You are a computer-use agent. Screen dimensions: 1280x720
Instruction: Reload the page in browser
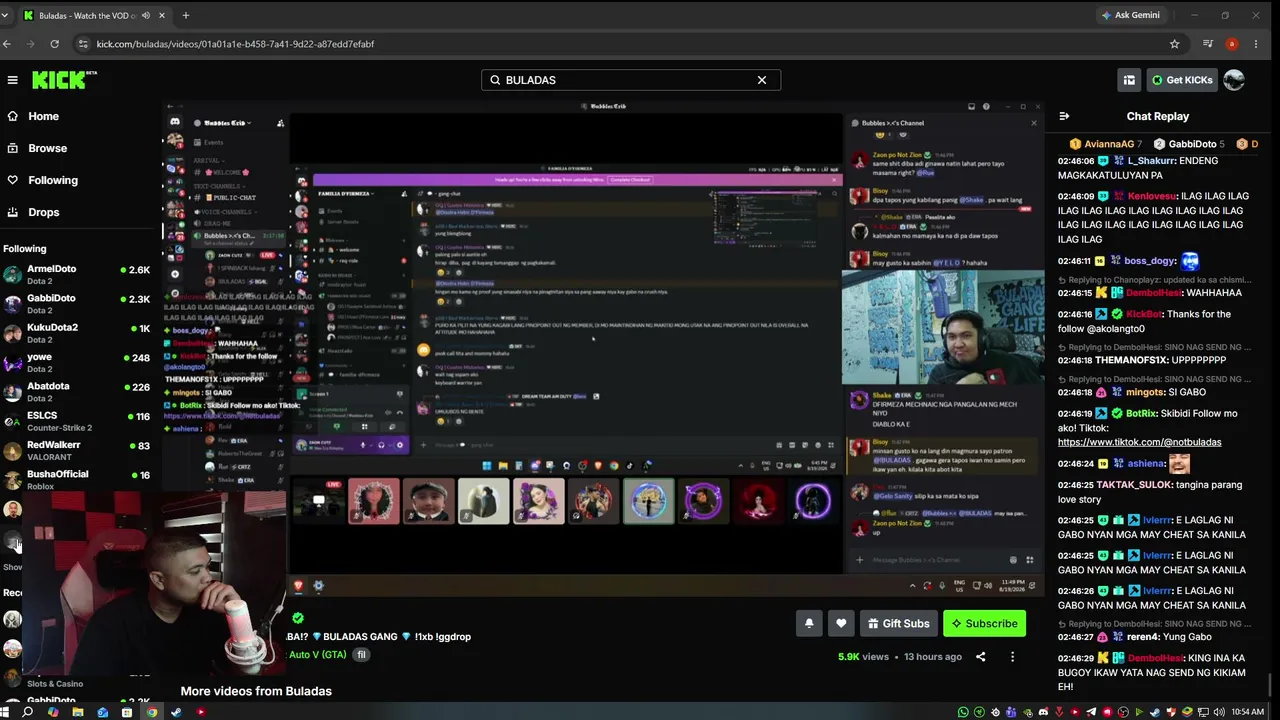(54, 44)
